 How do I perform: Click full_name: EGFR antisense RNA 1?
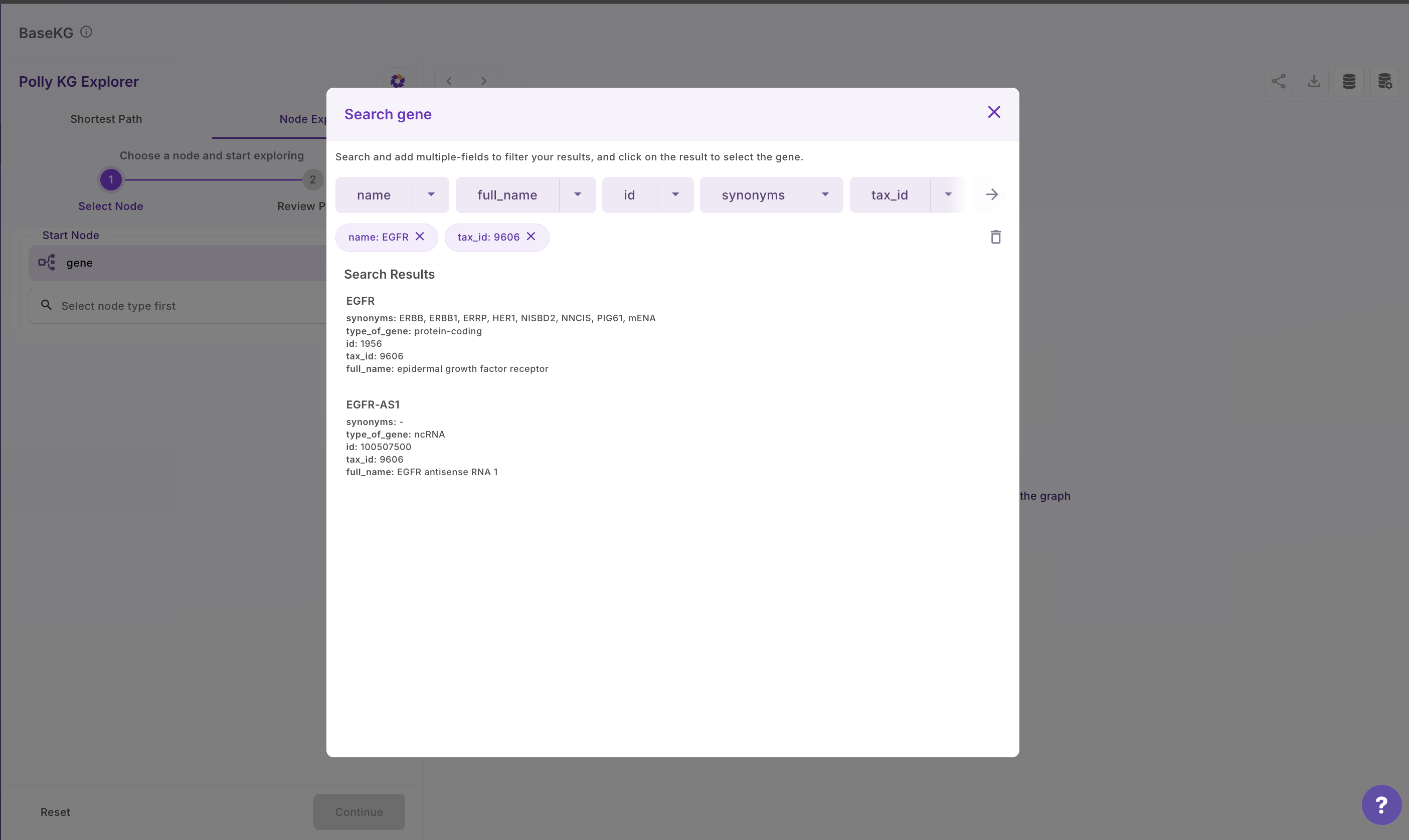[x=422, y=472]
